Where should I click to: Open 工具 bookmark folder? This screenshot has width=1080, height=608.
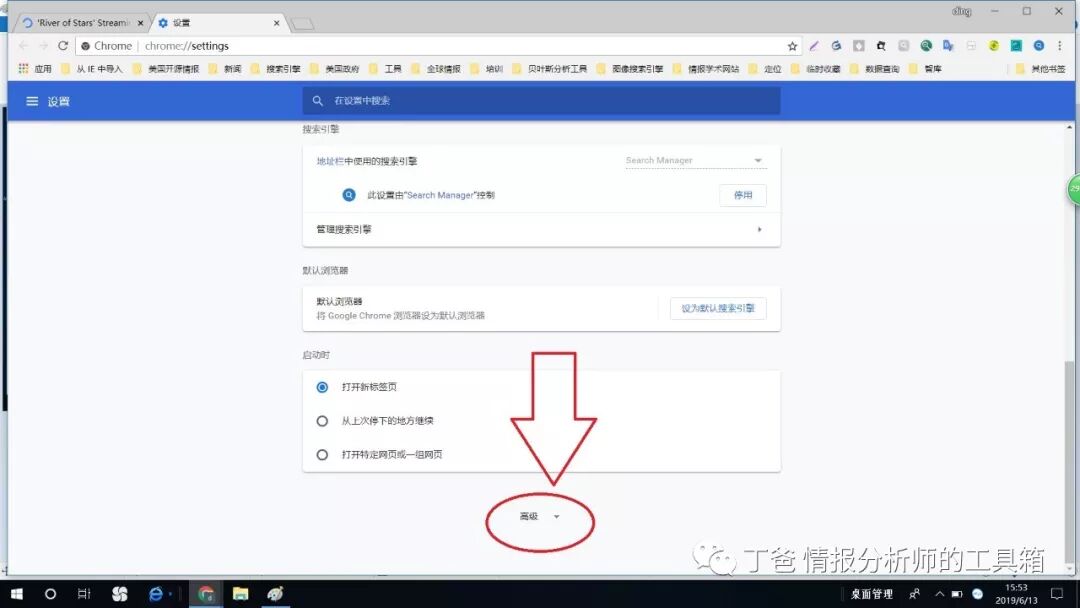[x=386, y=69]
